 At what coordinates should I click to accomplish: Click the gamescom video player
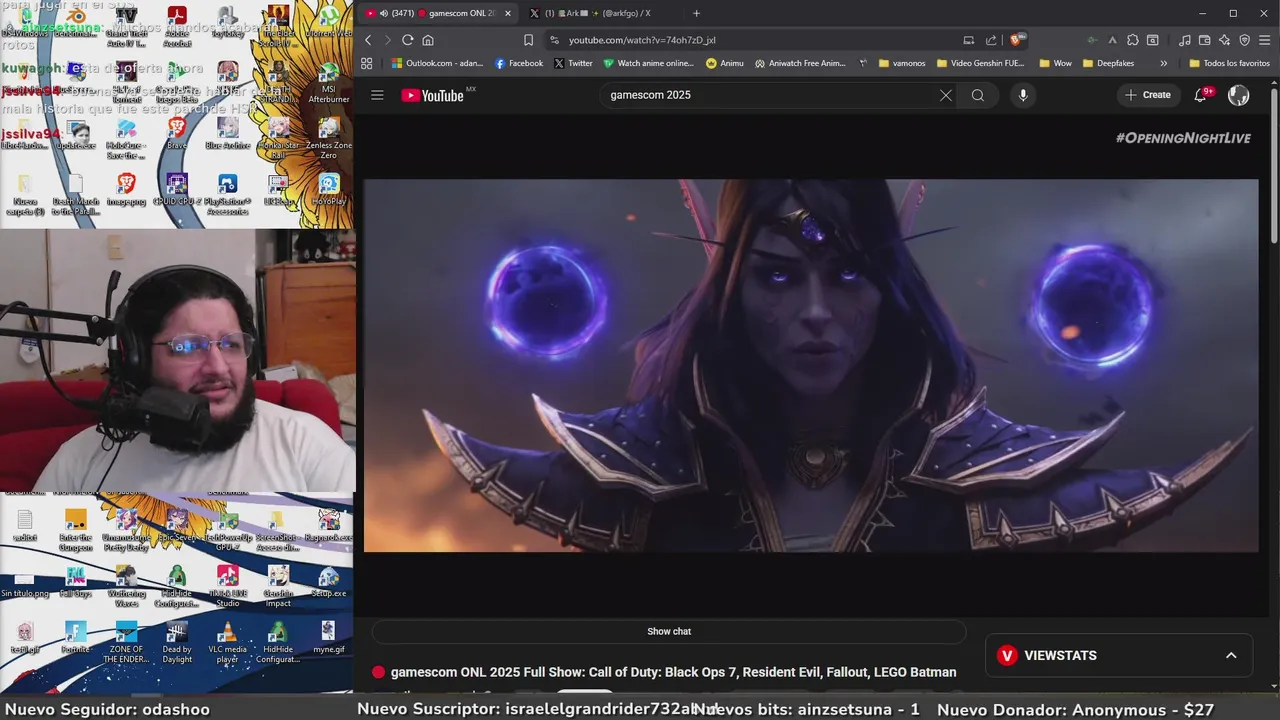click(x=811, y=365)
